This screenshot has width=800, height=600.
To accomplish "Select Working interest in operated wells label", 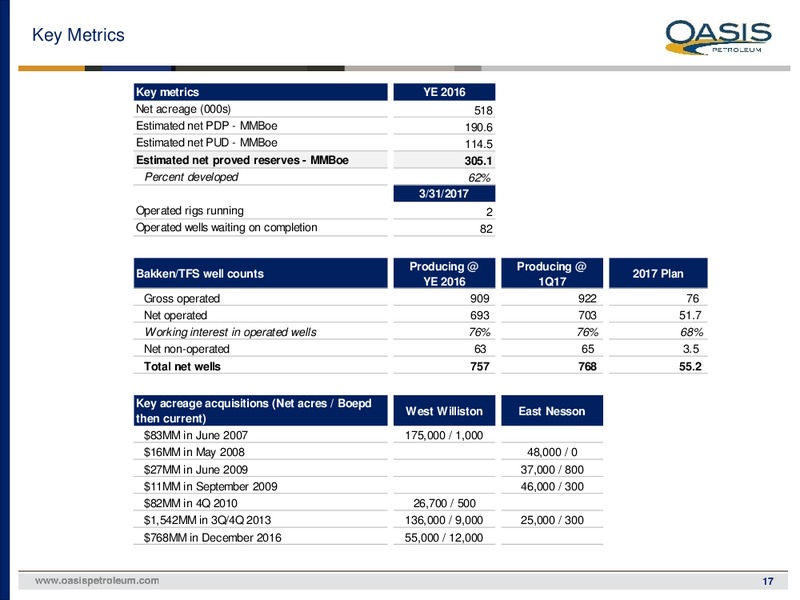I will 231,332.
